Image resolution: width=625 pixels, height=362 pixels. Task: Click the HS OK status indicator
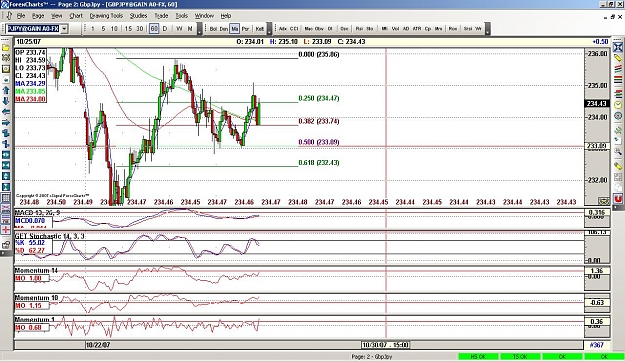(x=478, y=356)
